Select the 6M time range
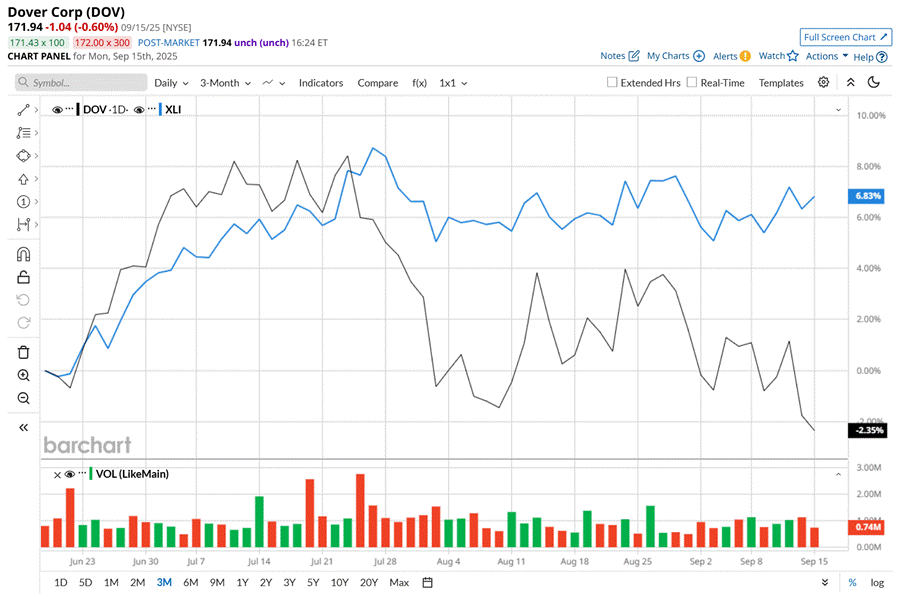Screen dimensions: 903x599 click(191, 582)
